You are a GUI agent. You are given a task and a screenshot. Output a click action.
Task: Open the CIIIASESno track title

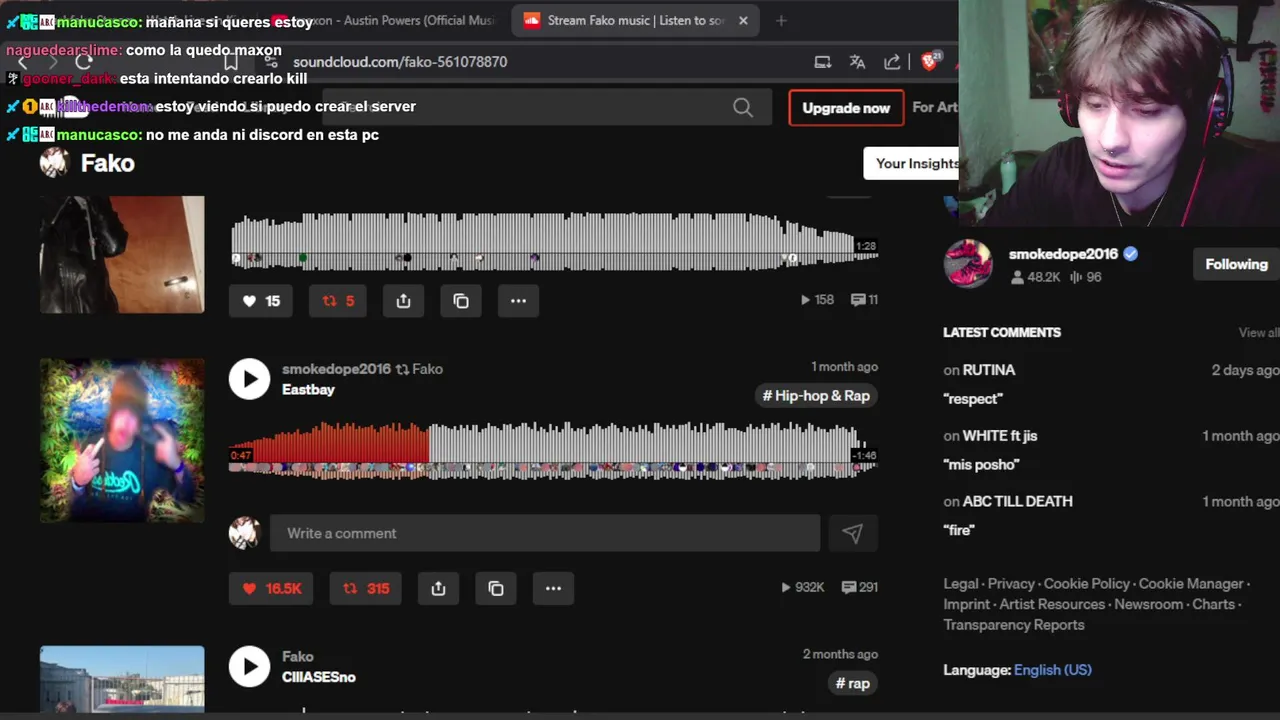[319, 677]
